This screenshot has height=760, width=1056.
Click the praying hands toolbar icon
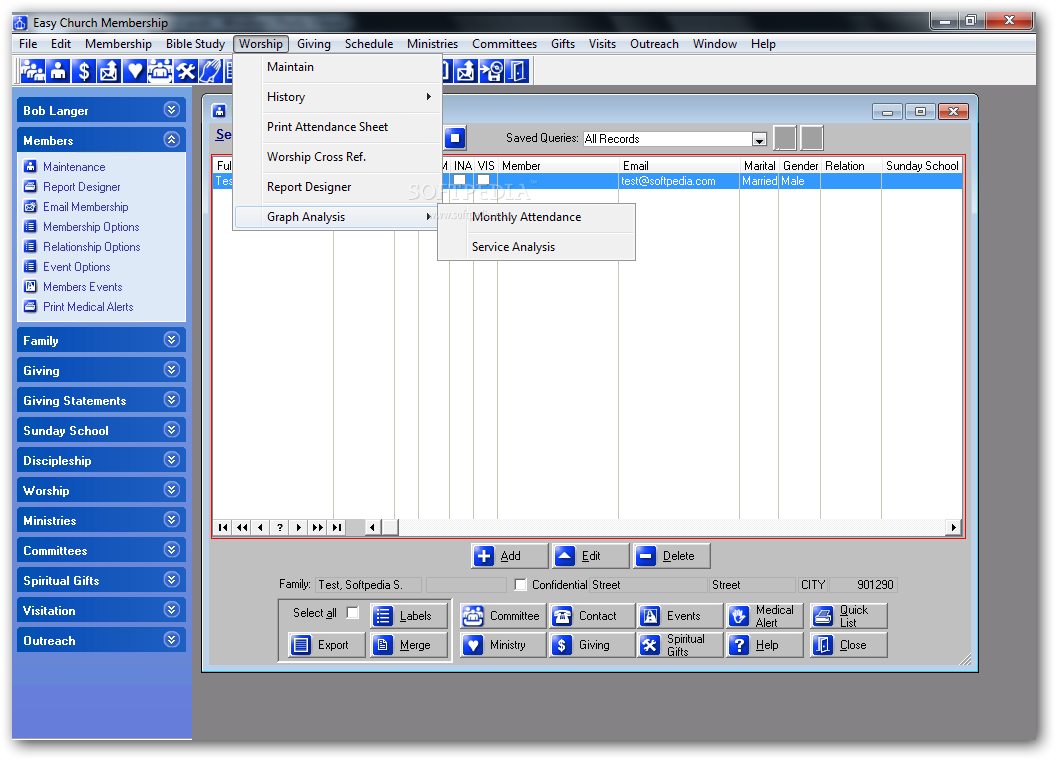210,70
